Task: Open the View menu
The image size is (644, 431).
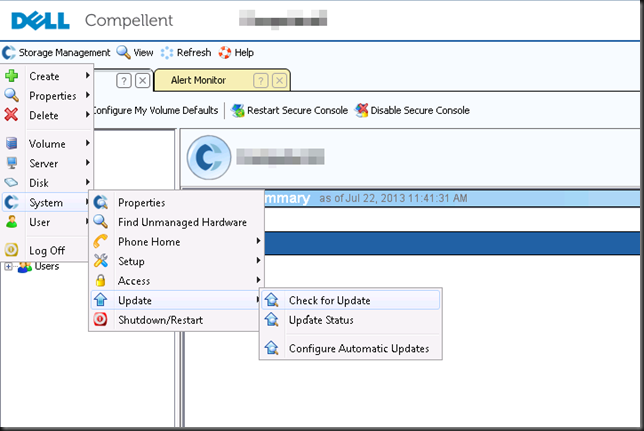Action: (x=135, y=53)
